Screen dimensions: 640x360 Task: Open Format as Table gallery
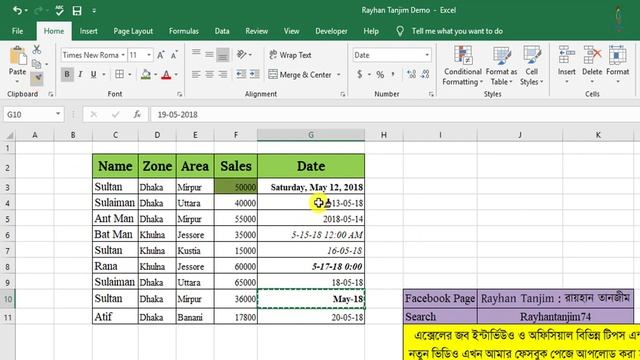(501, 65)
